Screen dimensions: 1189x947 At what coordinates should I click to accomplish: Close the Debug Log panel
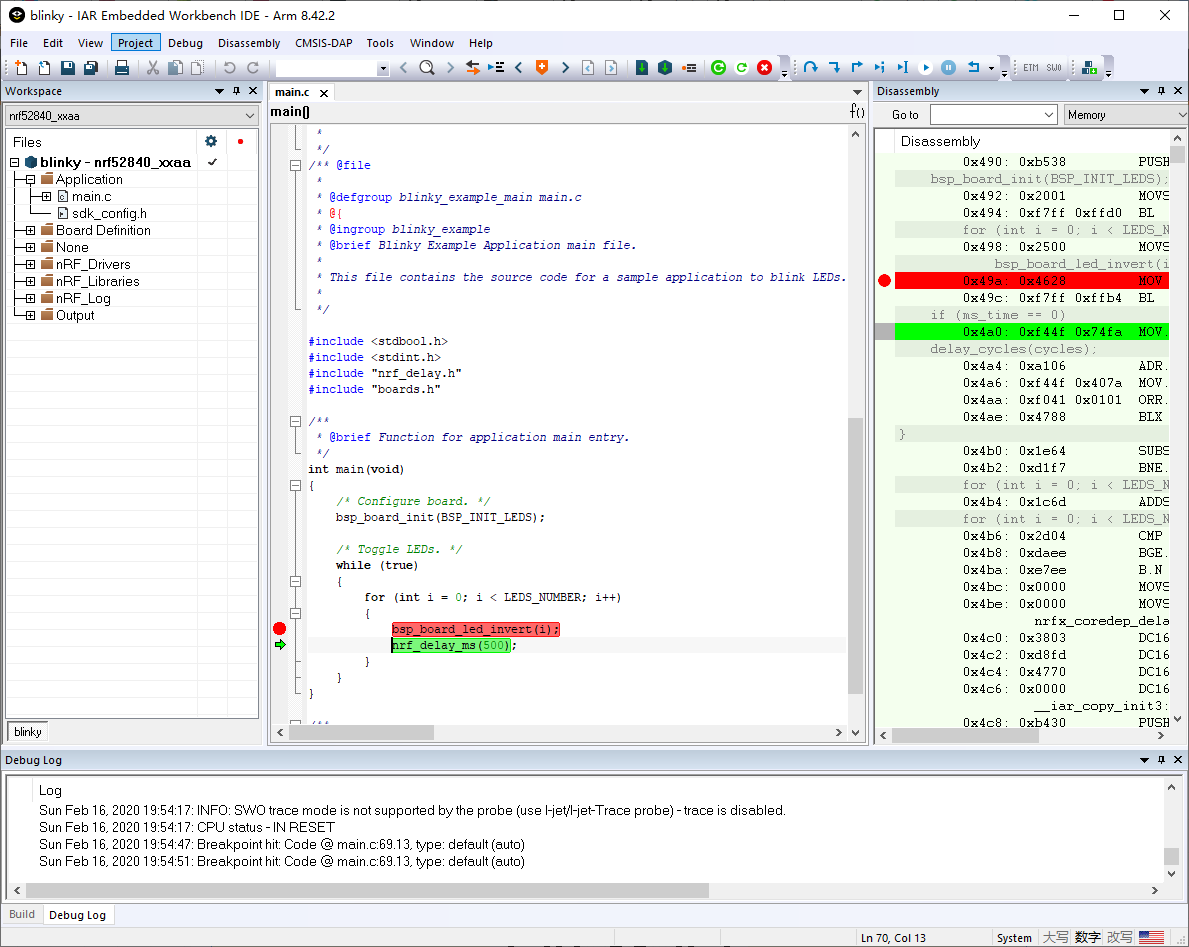[x=1178, y=760]
